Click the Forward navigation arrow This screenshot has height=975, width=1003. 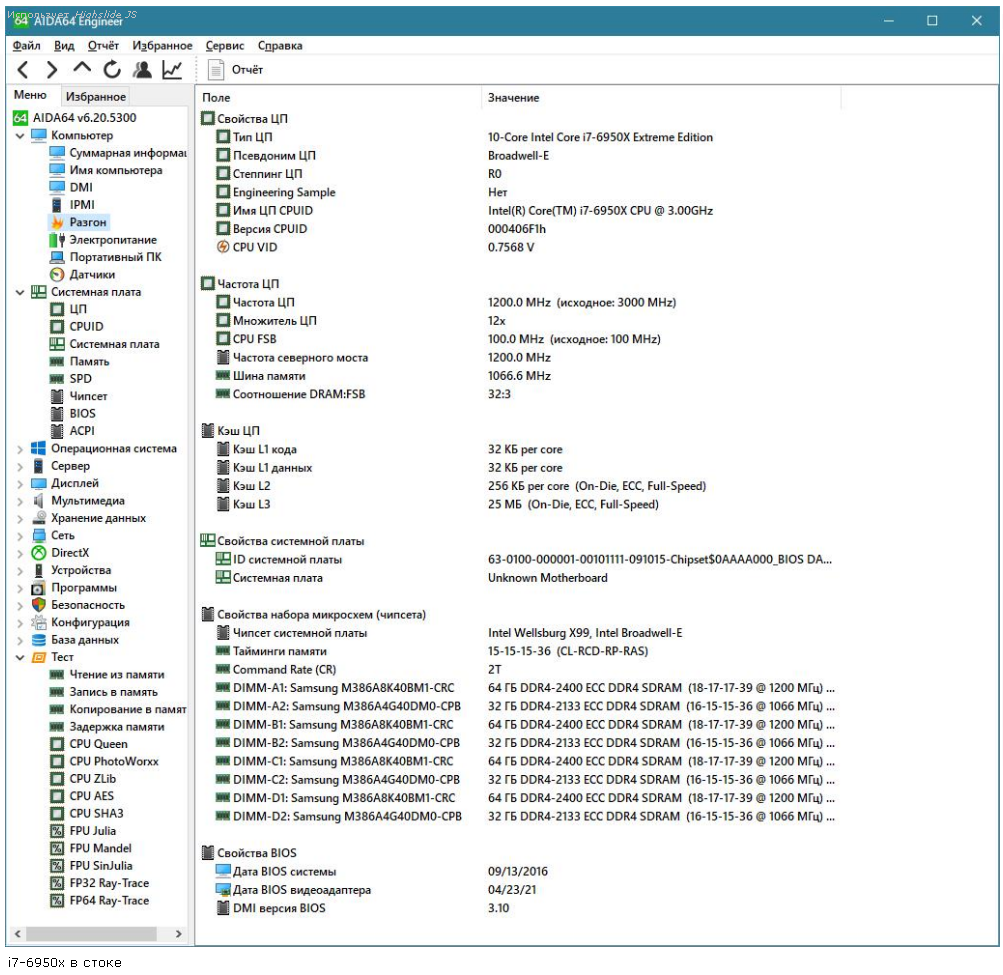(52, 70)
